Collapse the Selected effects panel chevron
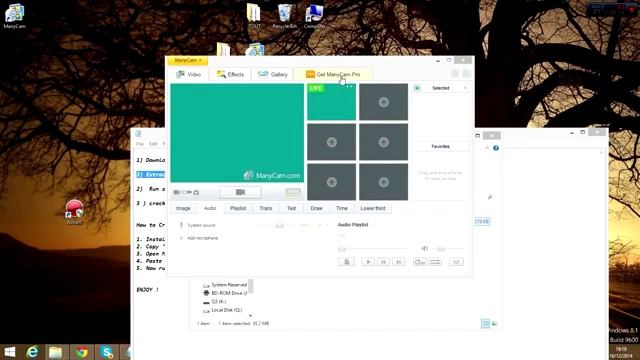 (465, 88)
